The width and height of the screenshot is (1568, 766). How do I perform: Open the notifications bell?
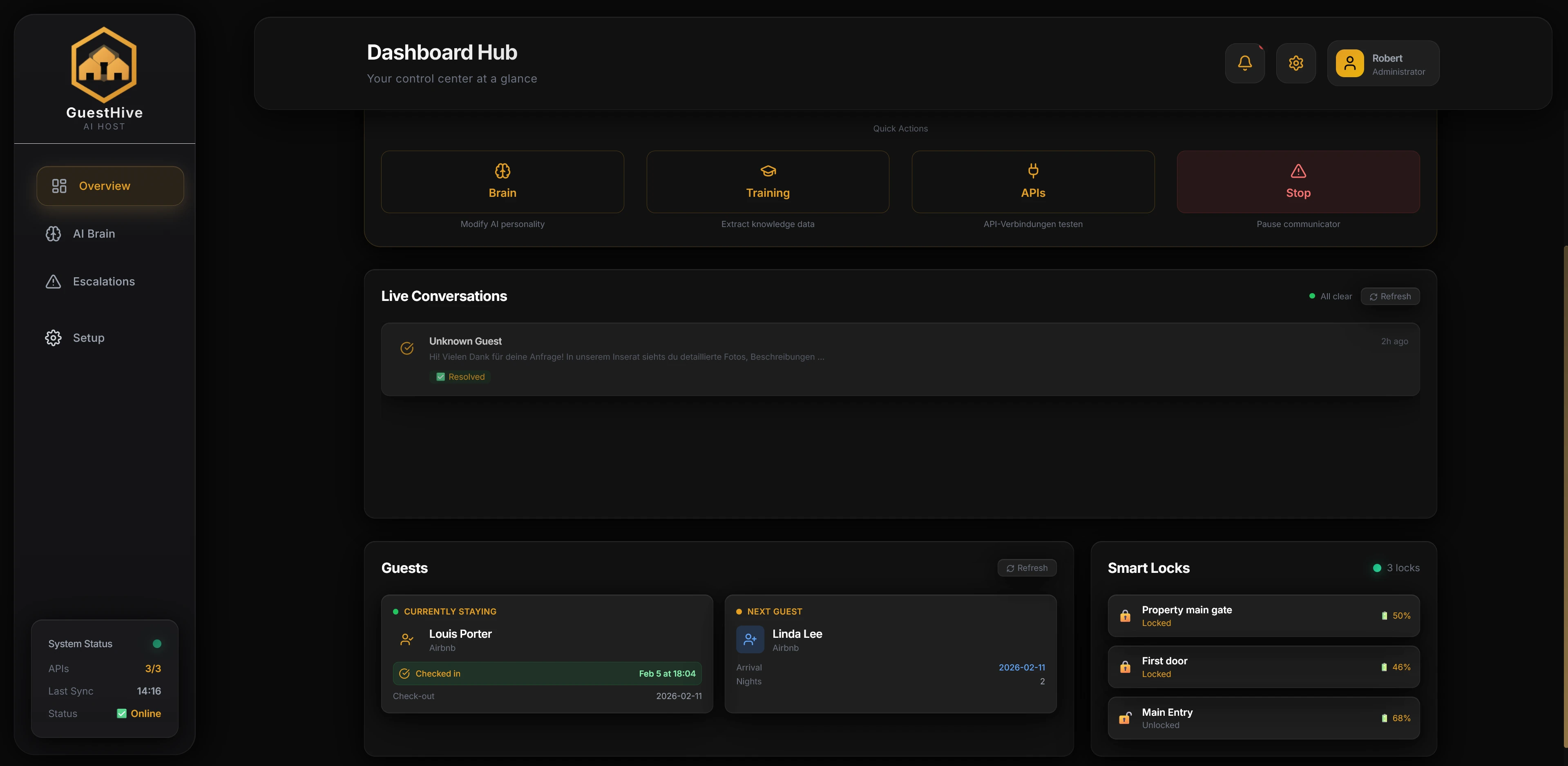pos(1245,62)
